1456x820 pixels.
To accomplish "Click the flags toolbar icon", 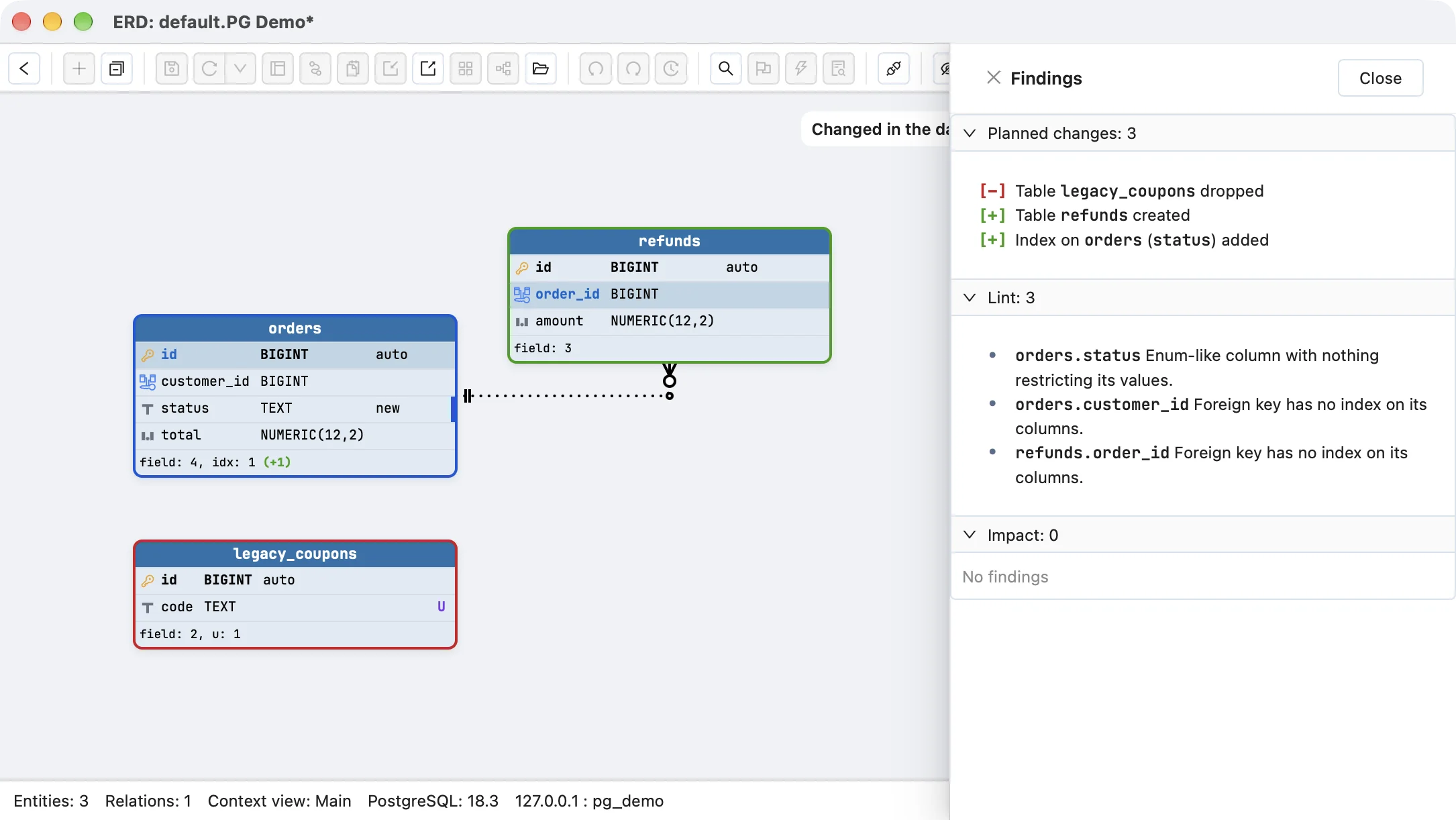I will [x=764, y=68].
